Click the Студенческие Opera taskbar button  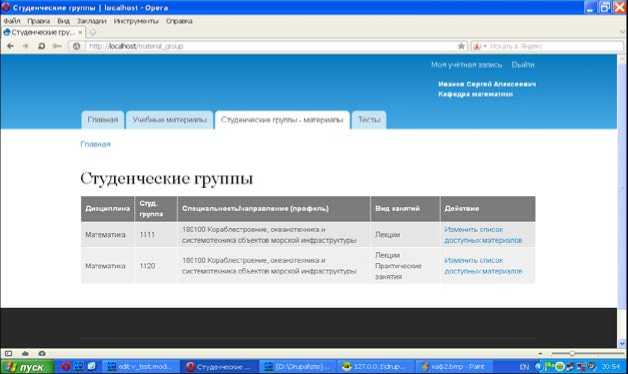218,366
